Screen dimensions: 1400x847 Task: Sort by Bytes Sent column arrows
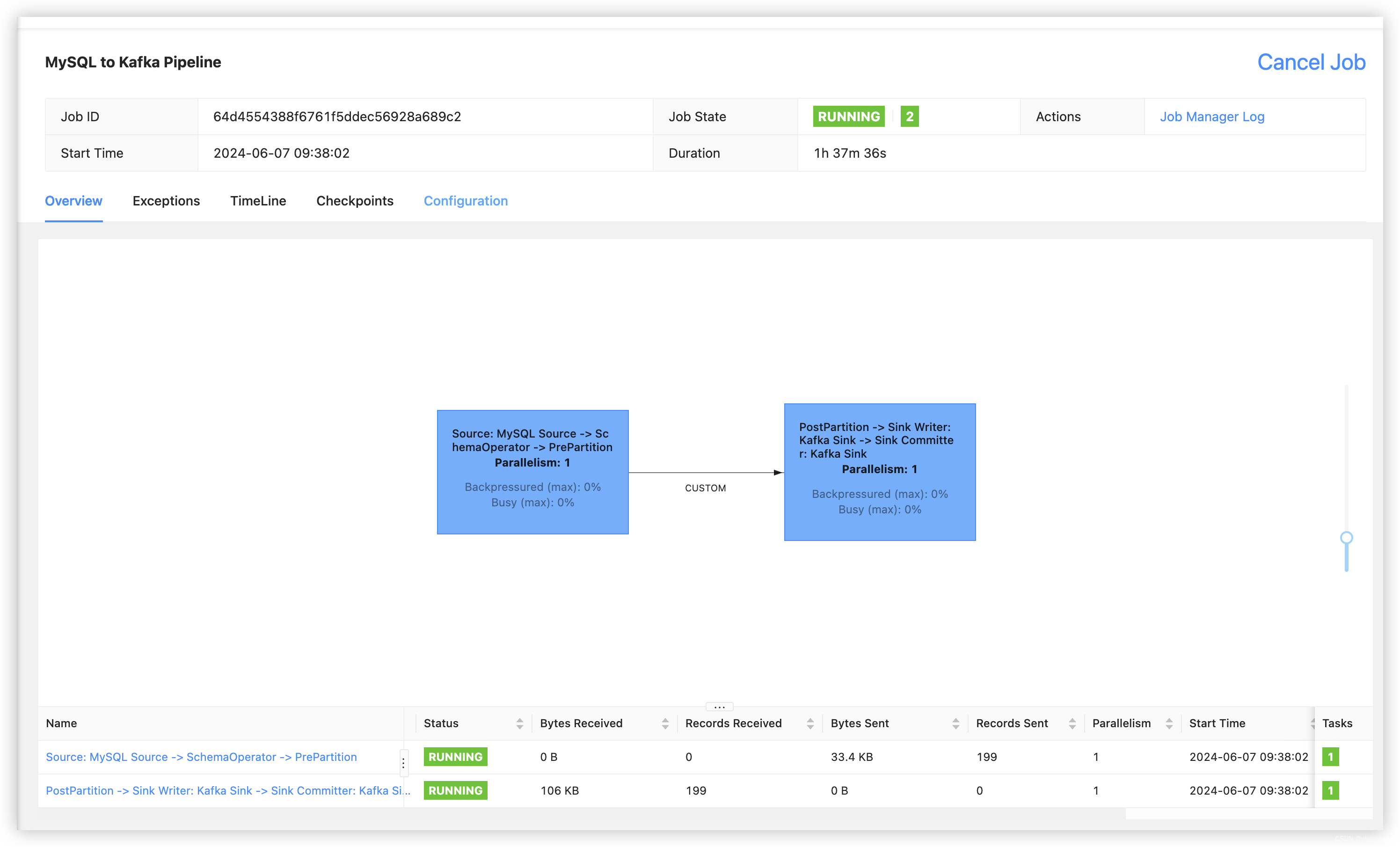click(955, 723)
